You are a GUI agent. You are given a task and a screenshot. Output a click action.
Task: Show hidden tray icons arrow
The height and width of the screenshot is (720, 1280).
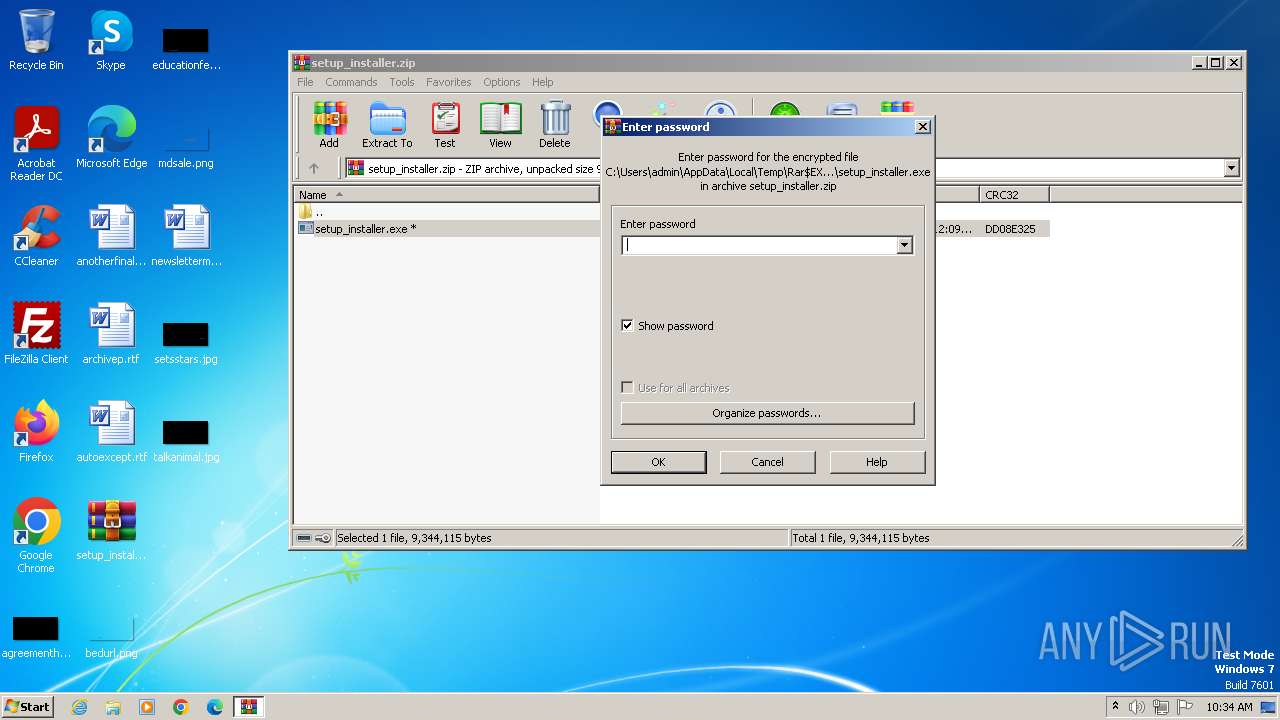click(x=1115, y=707)
